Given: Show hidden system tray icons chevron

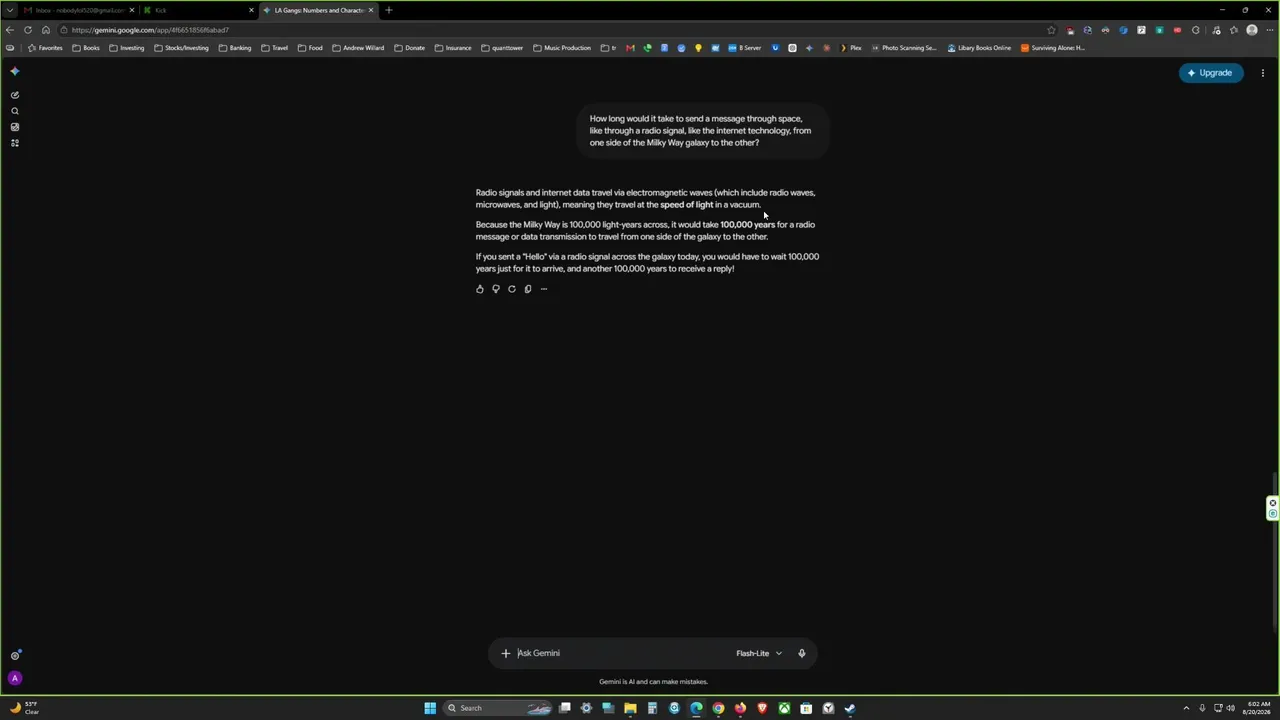Looking at the screenshot, I should [1186, 708].
